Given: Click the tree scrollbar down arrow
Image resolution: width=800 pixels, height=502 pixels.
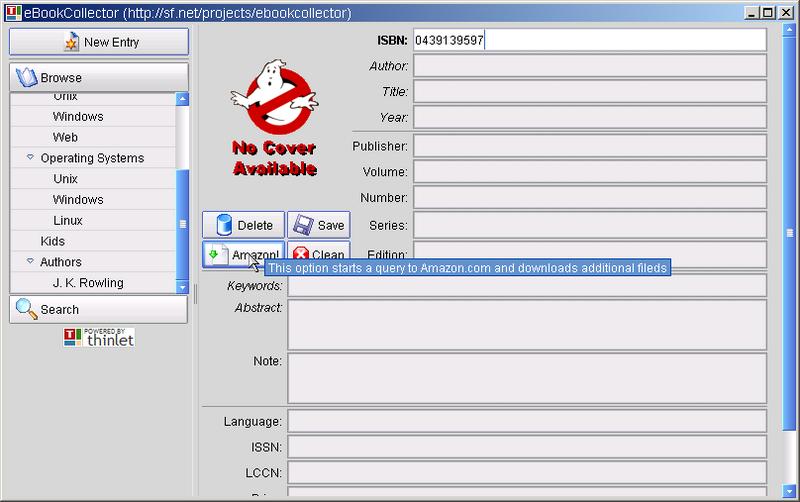Looking at the screenshot, I should click(182, 287).
